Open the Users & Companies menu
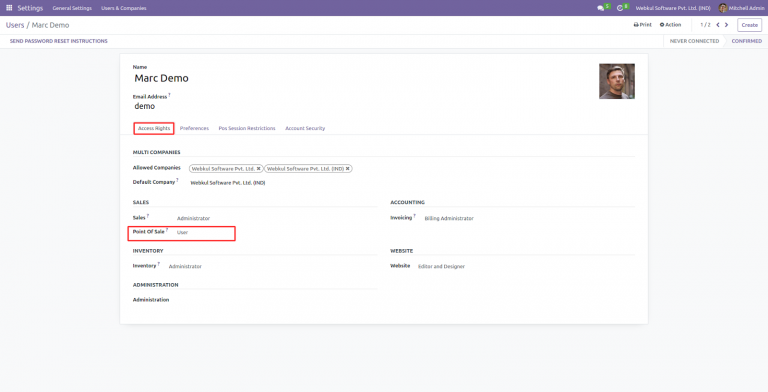 click(x=123, y=8)
